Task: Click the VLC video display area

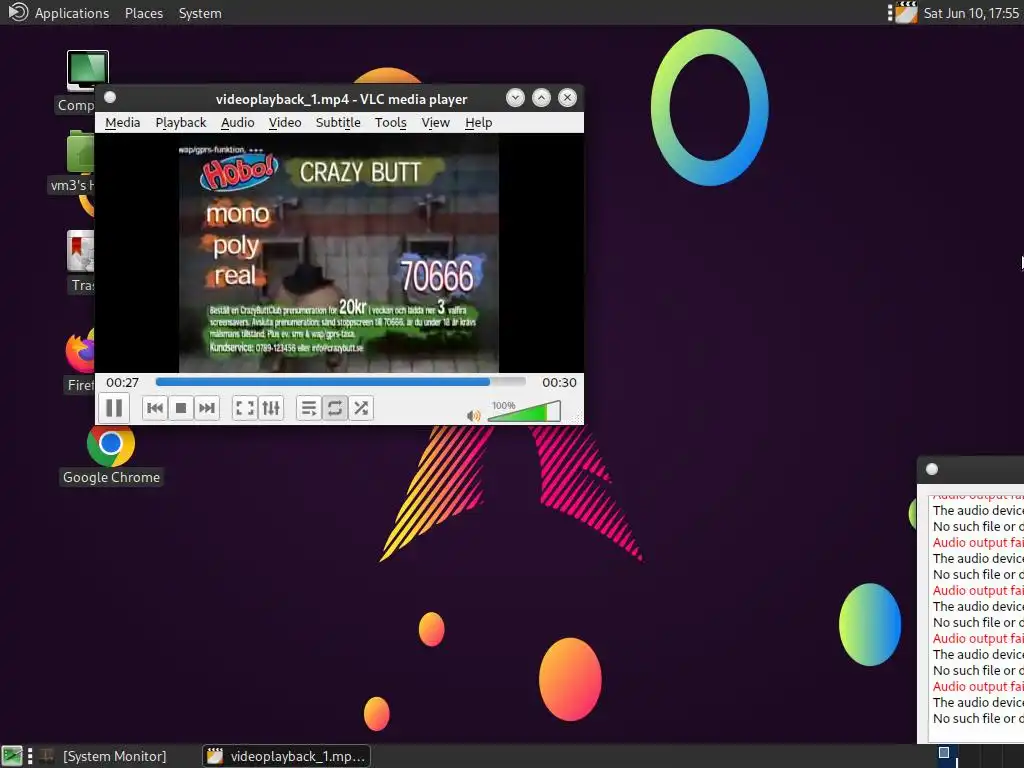Action: coord(339,253)
